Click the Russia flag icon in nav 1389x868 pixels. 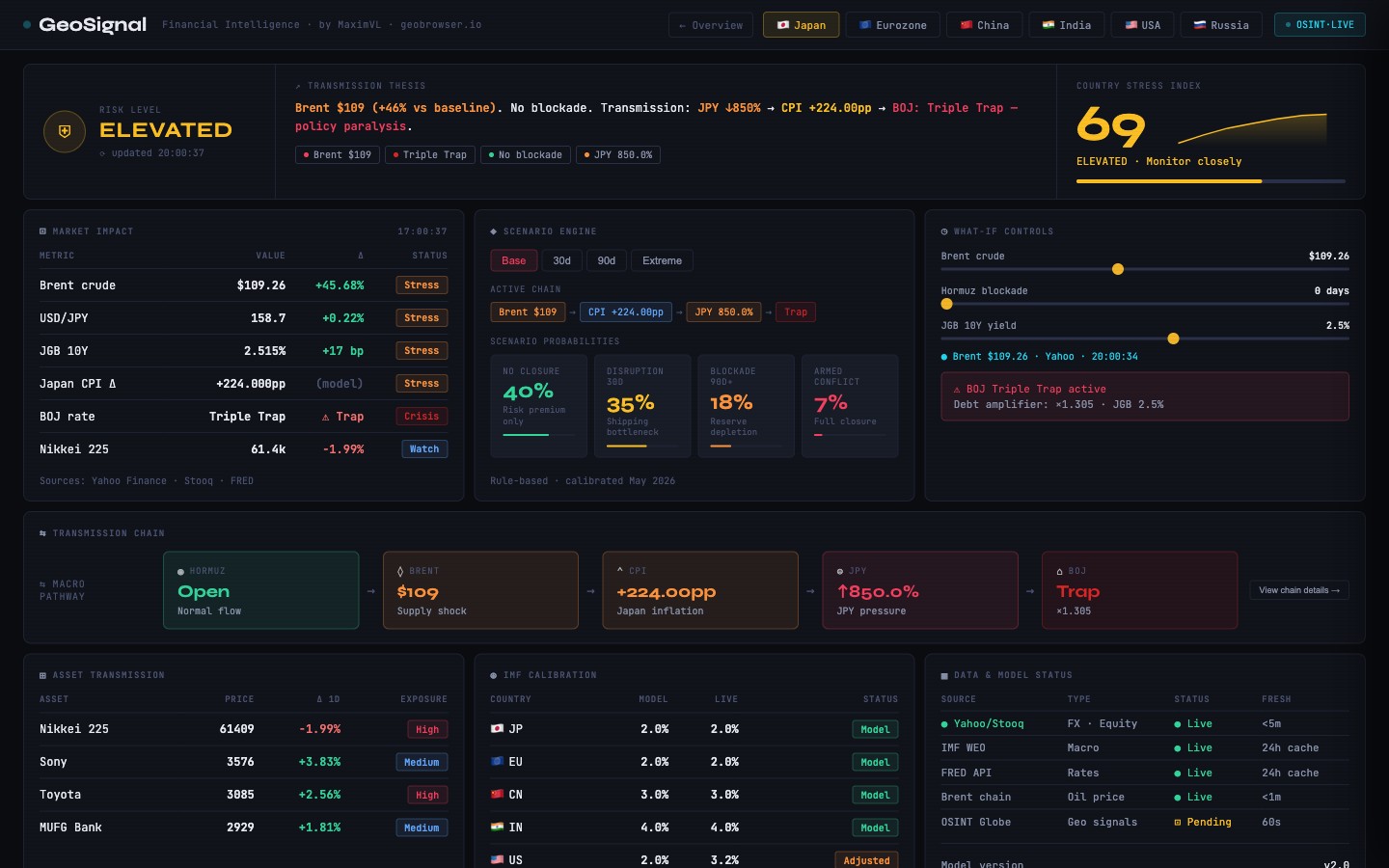coord(1200,25)
